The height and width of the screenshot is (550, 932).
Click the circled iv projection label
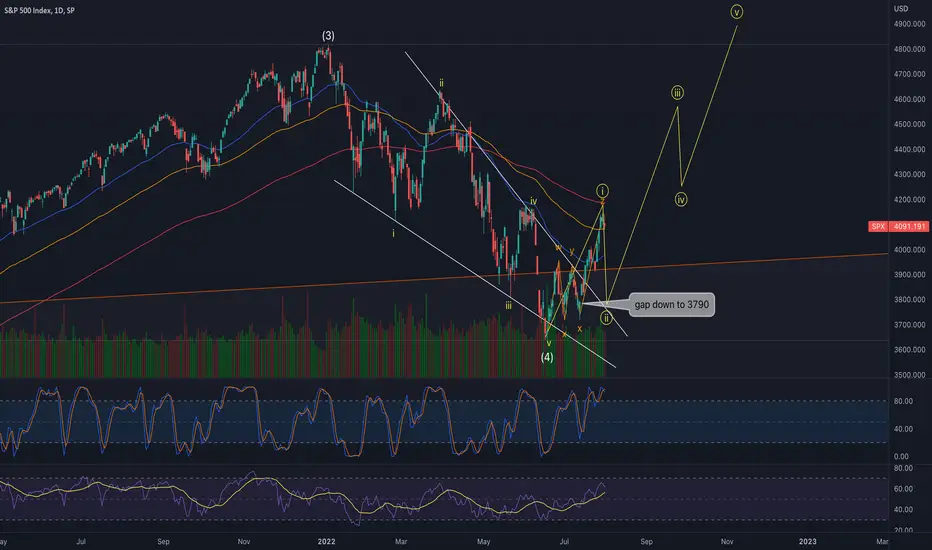click(681, 200)
